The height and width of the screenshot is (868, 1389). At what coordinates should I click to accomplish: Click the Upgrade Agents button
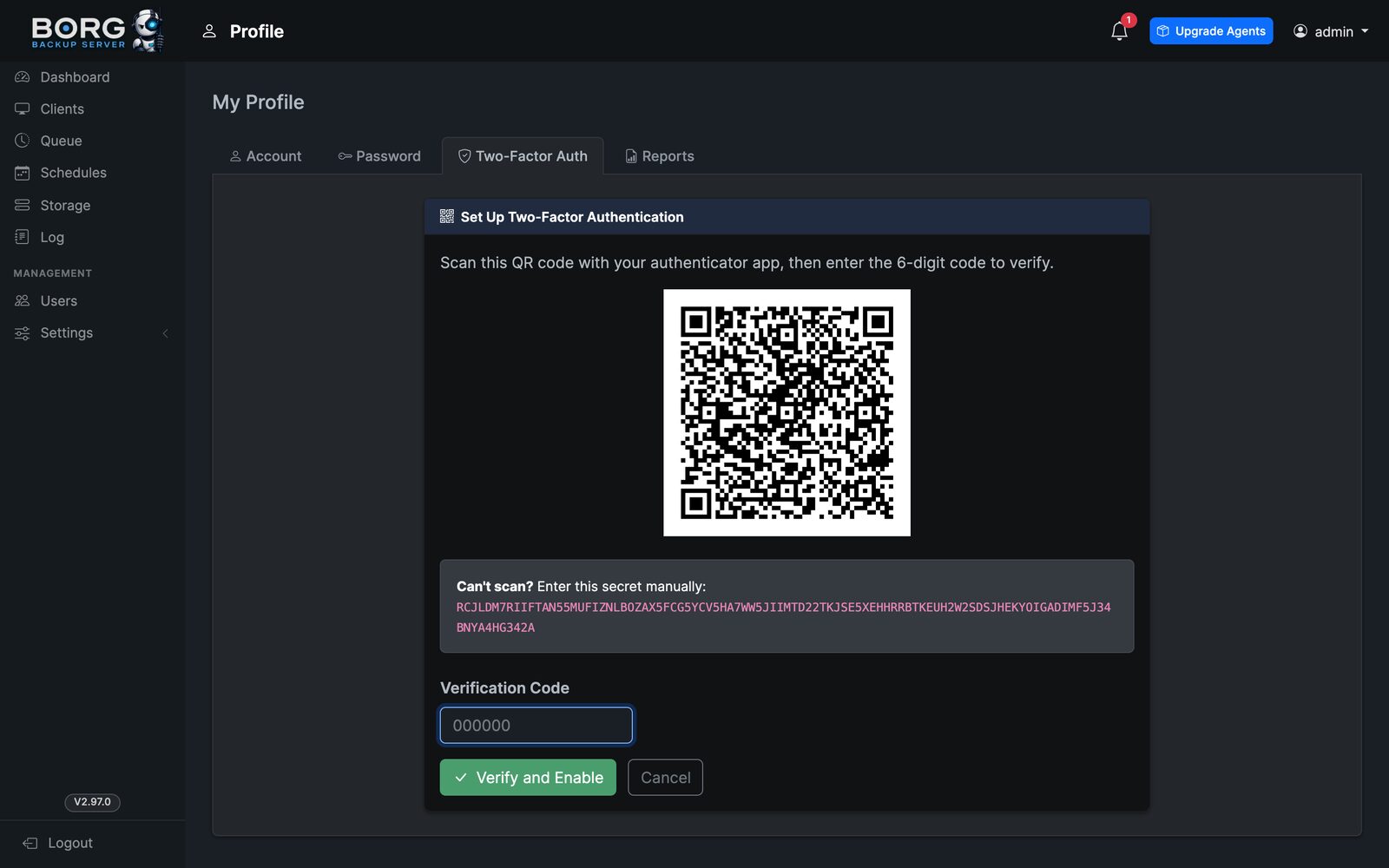pyautogui.click(x=1211, y=31)
